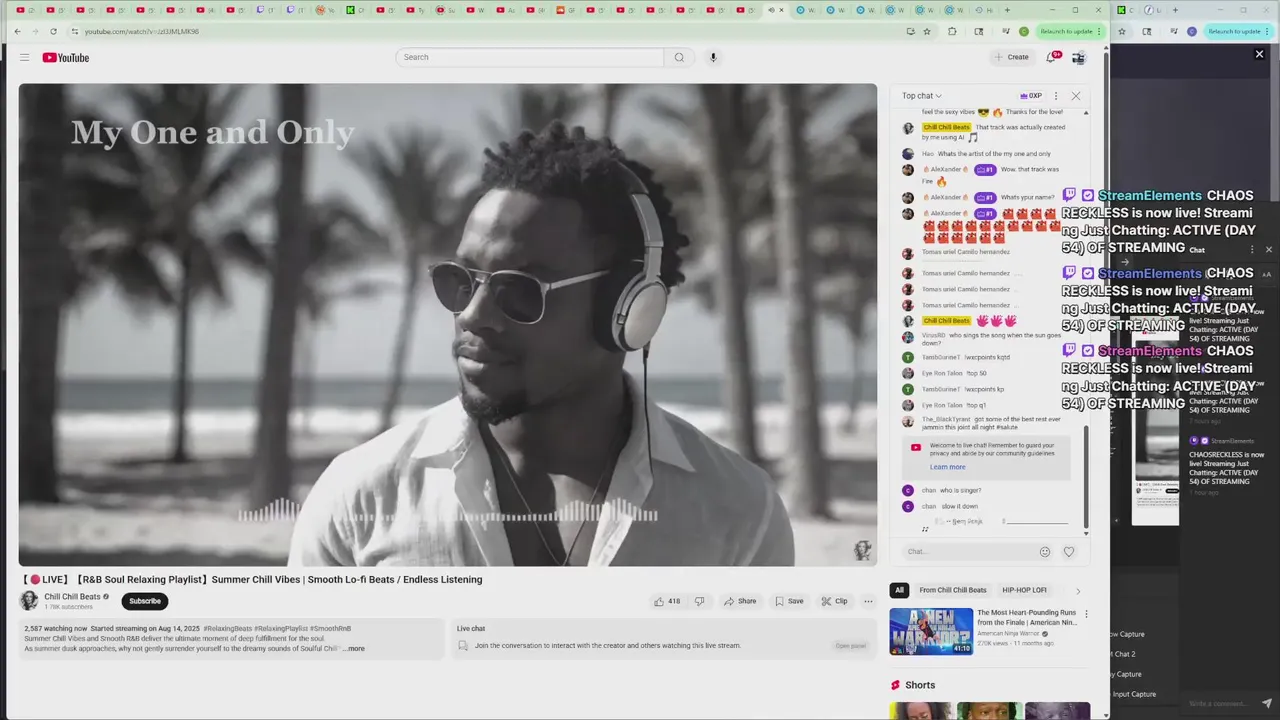1280x720 pixels.
Task: Click the send arrow in right window
Action: (x=1267, y=703)
